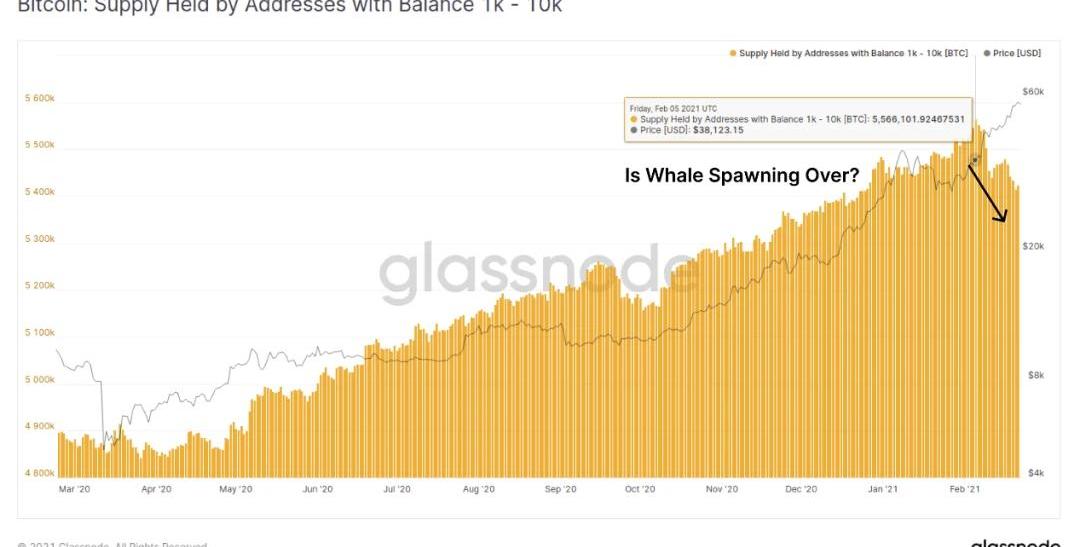Click the black downward arrow annotation
Viewport: 1080px width, 547px height.
pos(989,194)
